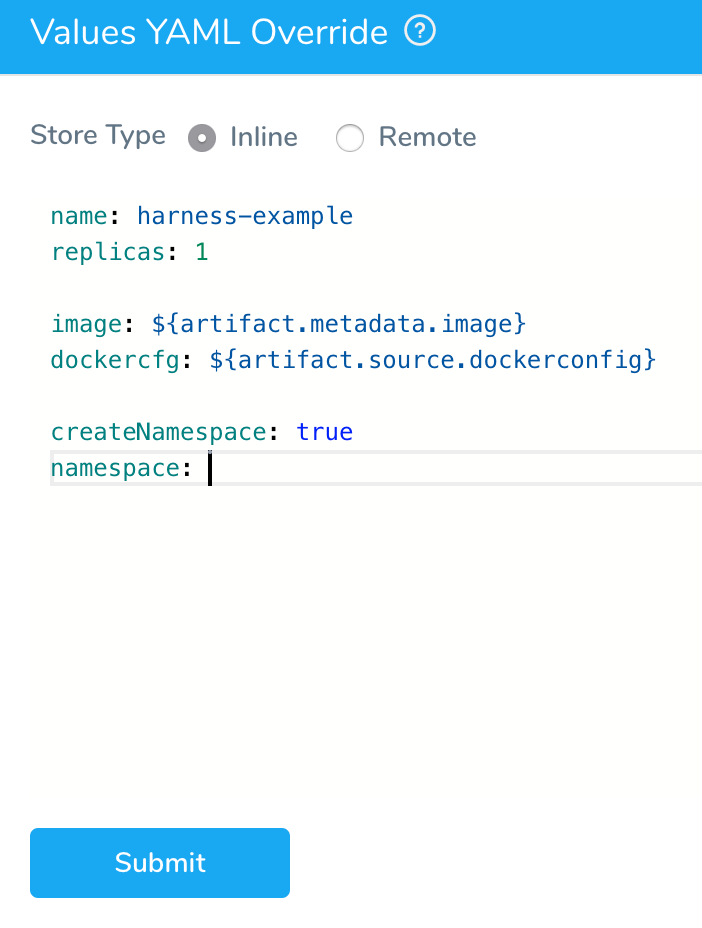Open the help question mark icon
Screen dimensions: 702x928
[x=420, y=31]
